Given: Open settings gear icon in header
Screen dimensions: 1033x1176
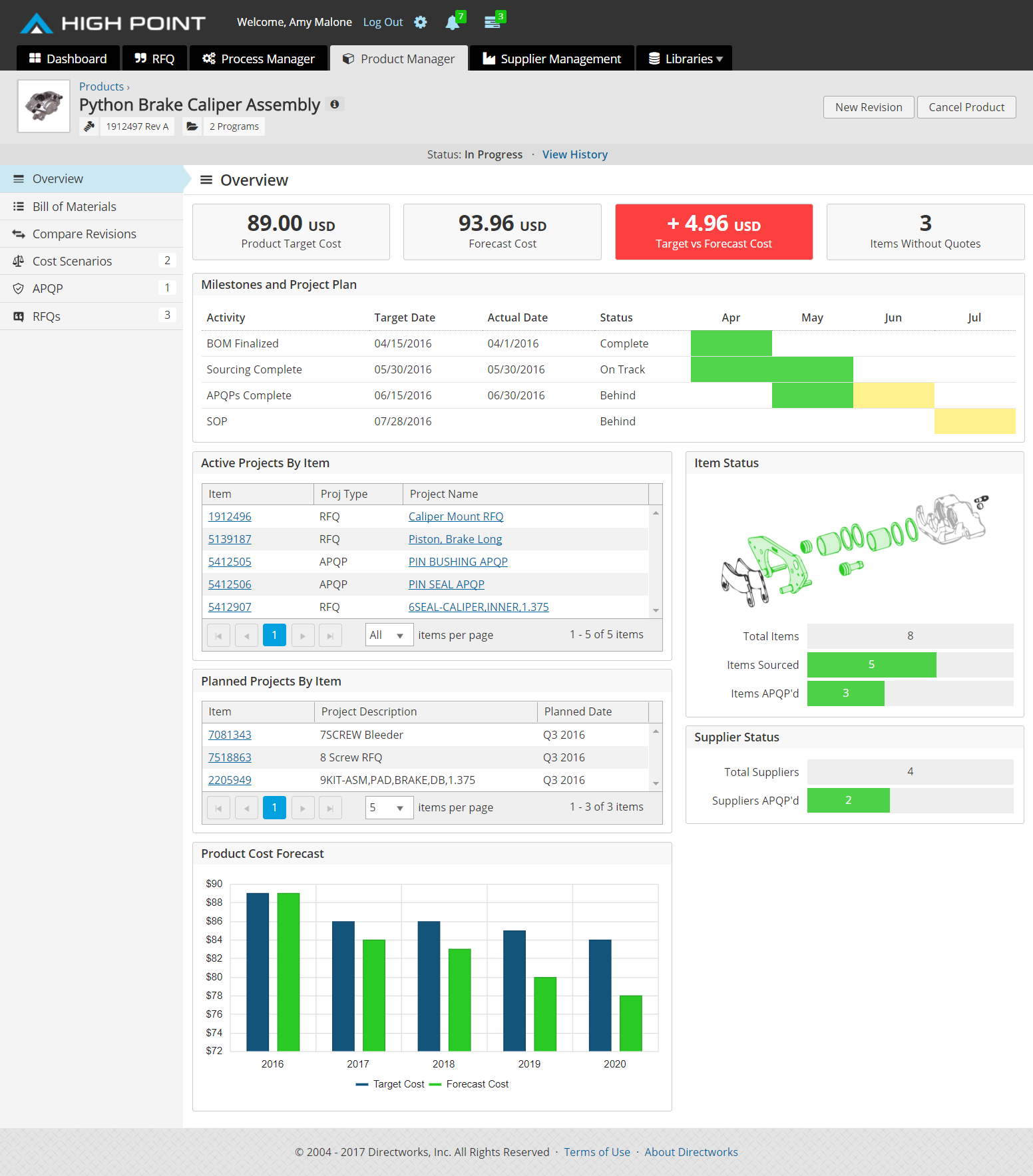Looking at the screenshot, I should coord(420,23).
